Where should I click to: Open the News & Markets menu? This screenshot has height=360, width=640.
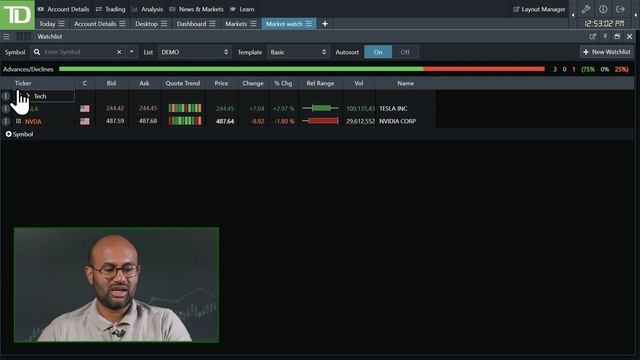196,9
